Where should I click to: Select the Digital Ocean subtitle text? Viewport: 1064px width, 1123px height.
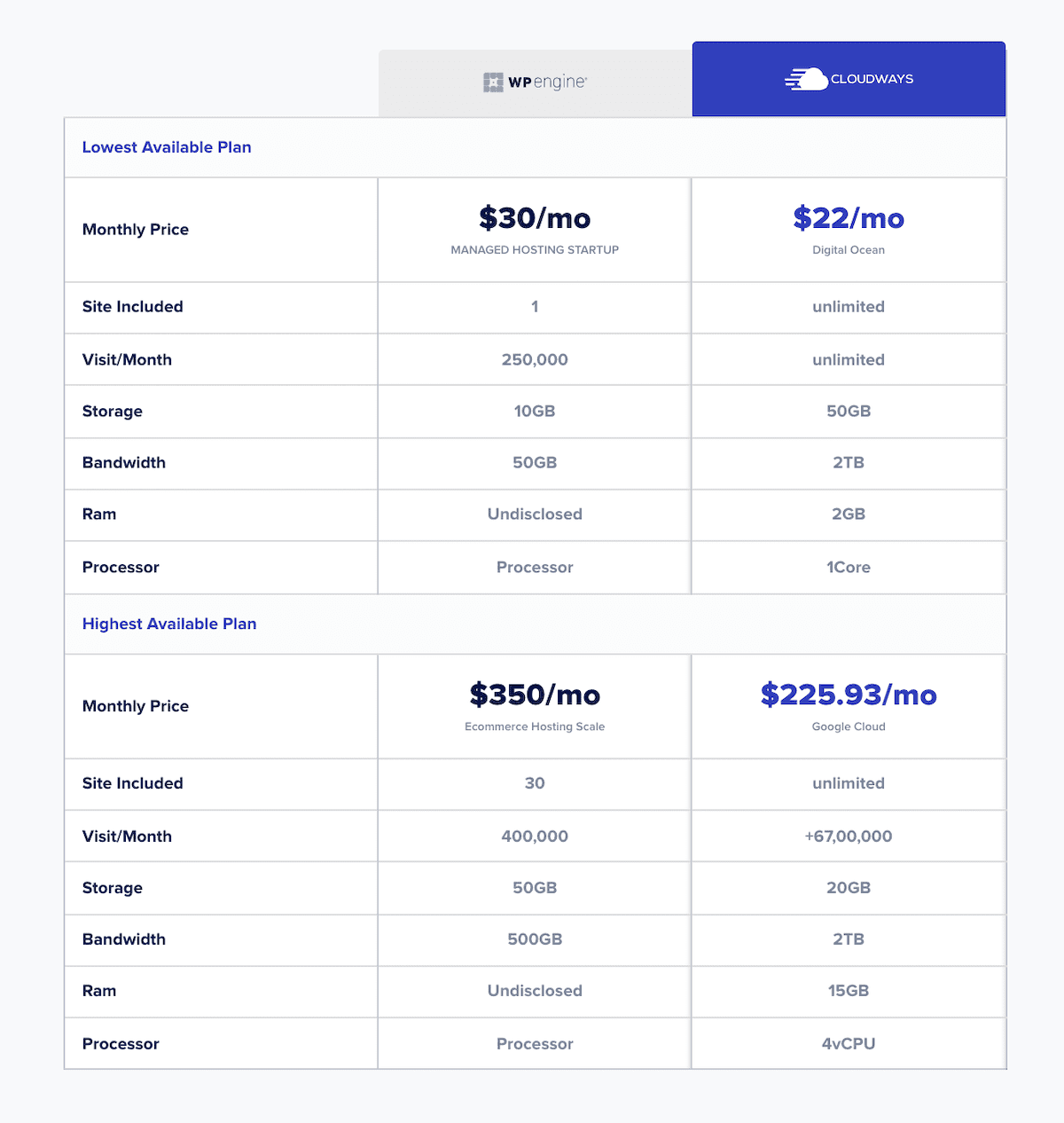(848, 250)
